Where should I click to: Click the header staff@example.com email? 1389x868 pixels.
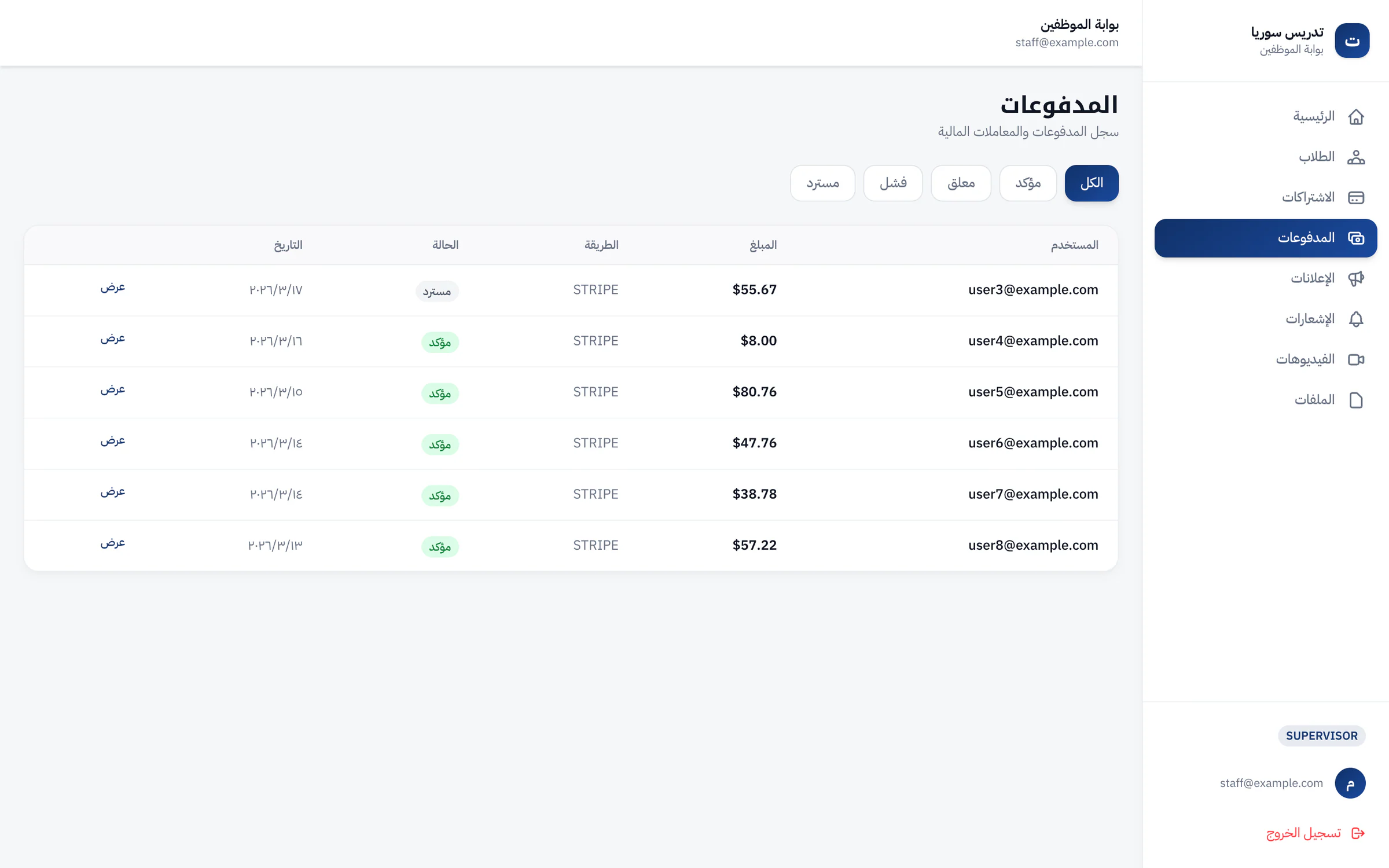coord(1067,43)
